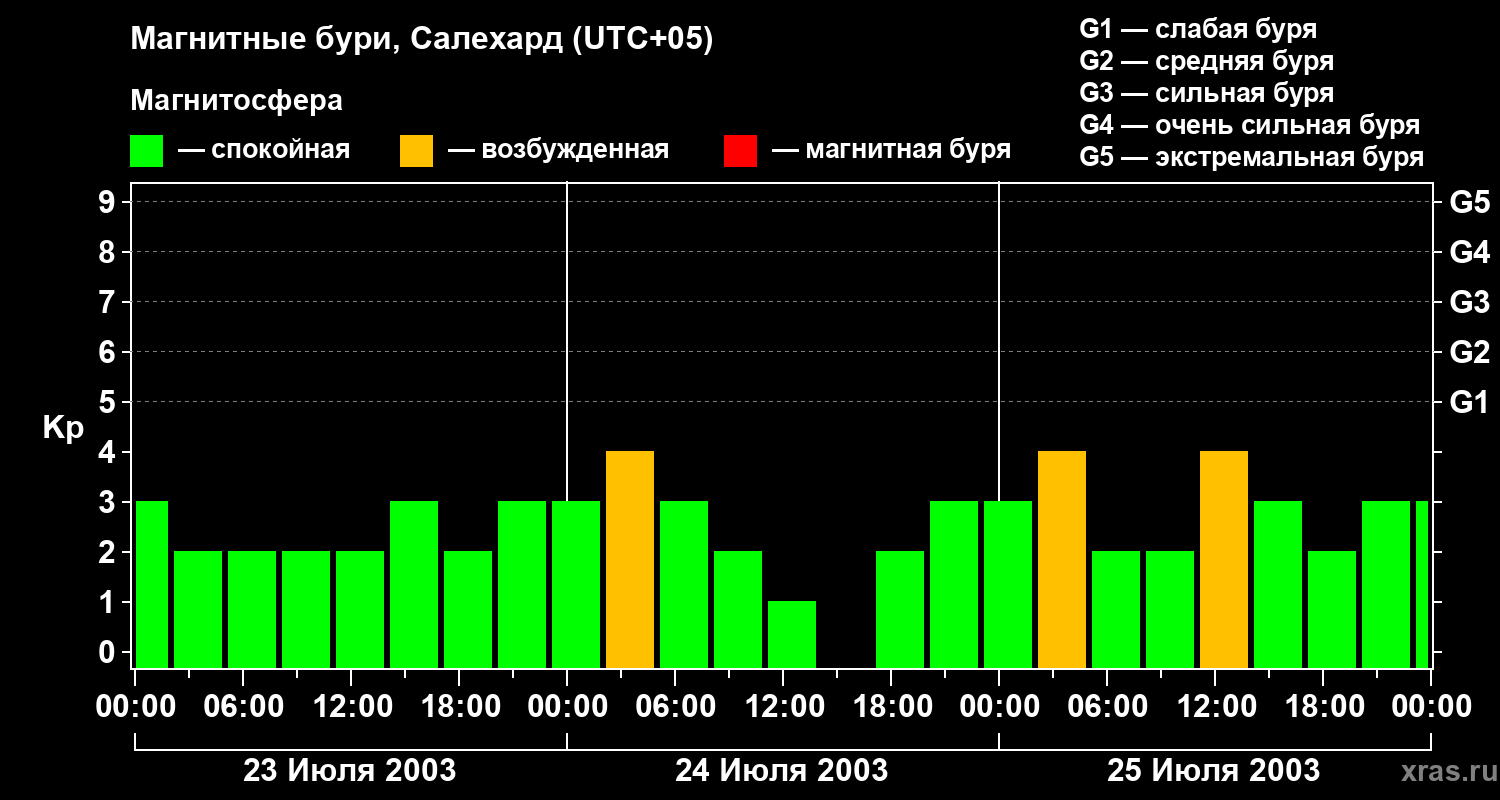Click the 'G1 — слабая буря' legend line

click(1198, 29)
